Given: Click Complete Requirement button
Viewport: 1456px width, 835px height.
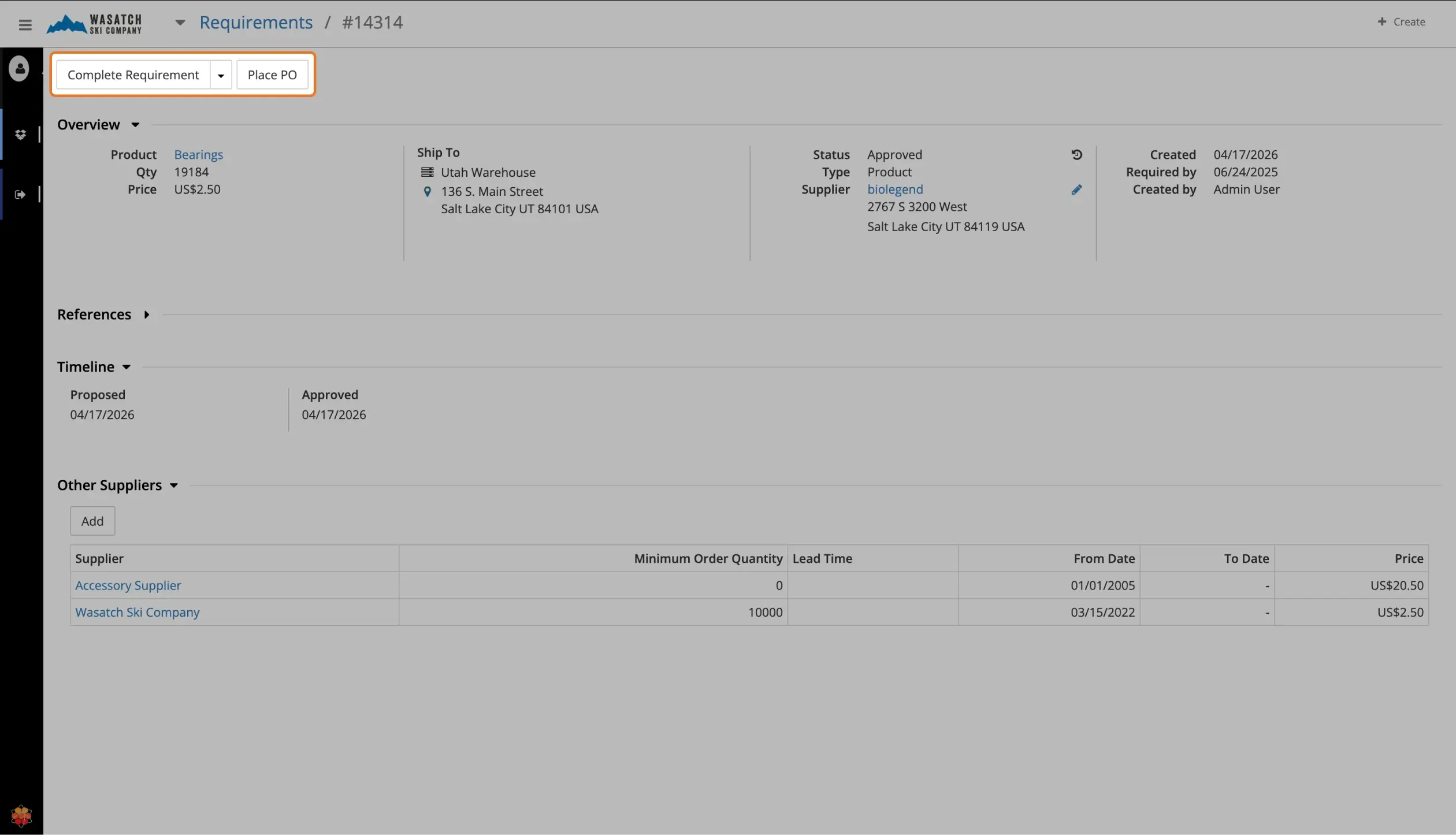Looking at the screenshot, I should coord(133,75).
